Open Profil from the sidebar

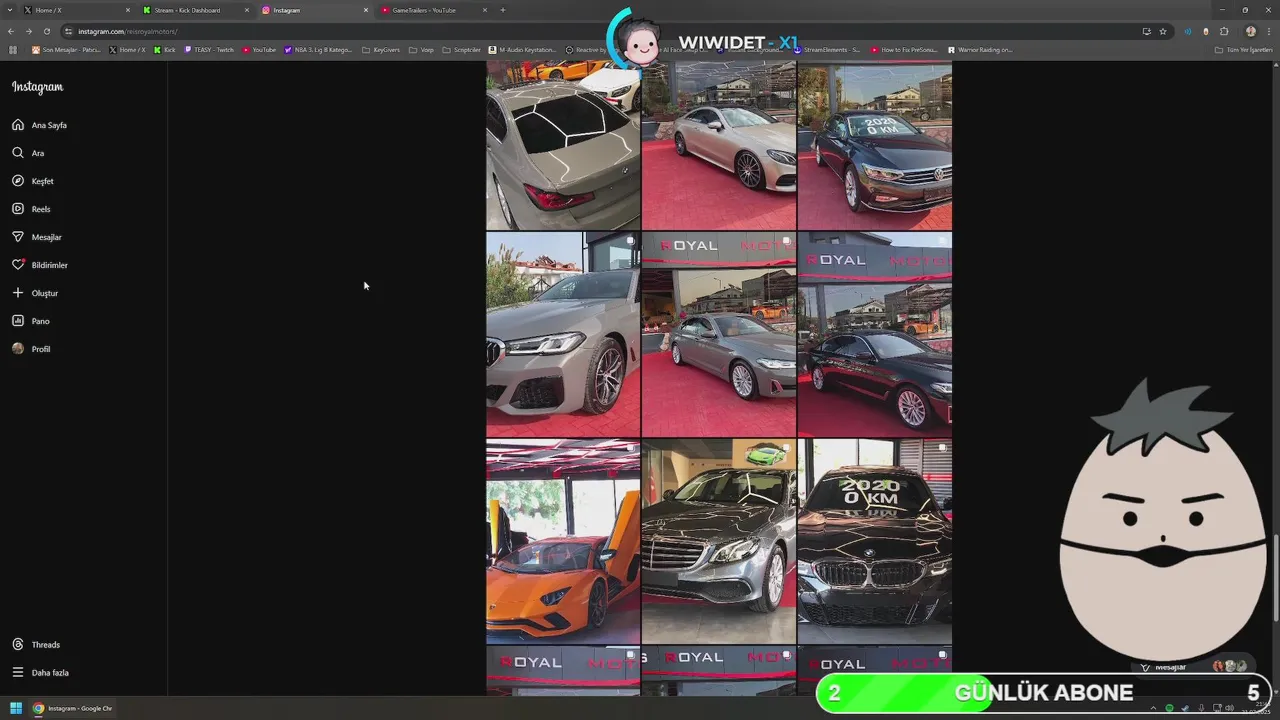(x=31, y=349)
